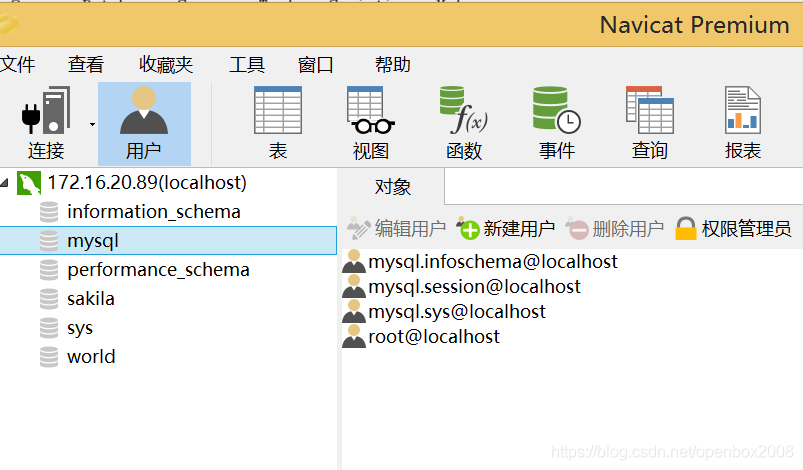Image resolution: width=803 pixels, height=470 pixels.
Task: Open Privilege Manager (权限管理员)
Action: tap(733, 228)
